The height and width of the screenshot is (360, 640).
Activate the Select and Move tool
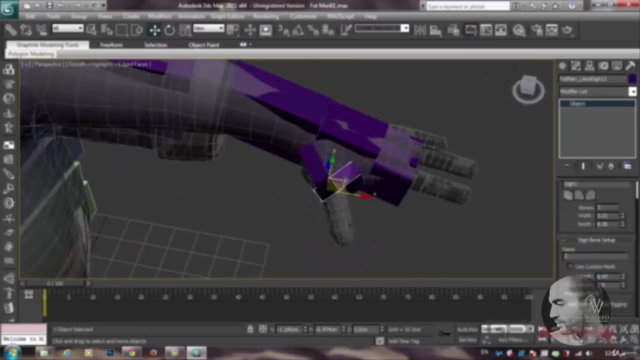tap(155, 30)
